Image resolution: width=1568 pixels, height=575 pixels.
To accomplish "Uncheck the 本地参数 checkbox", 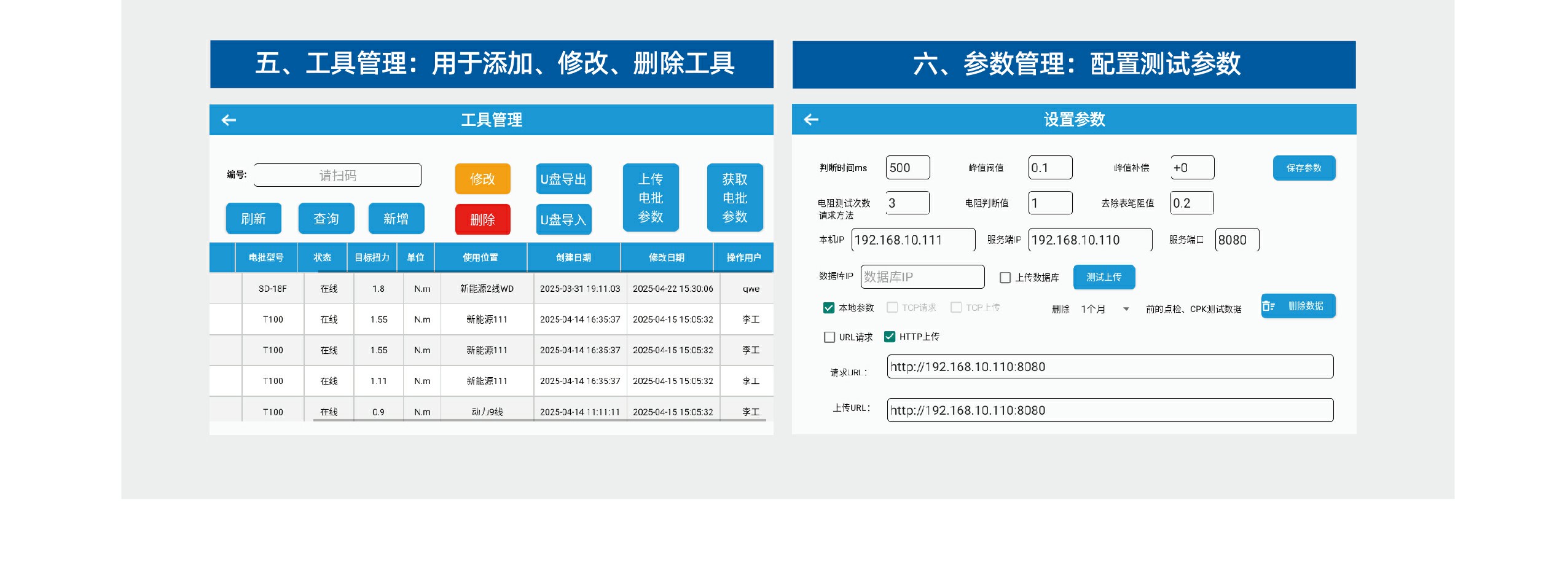I will [x=829, y=308].
